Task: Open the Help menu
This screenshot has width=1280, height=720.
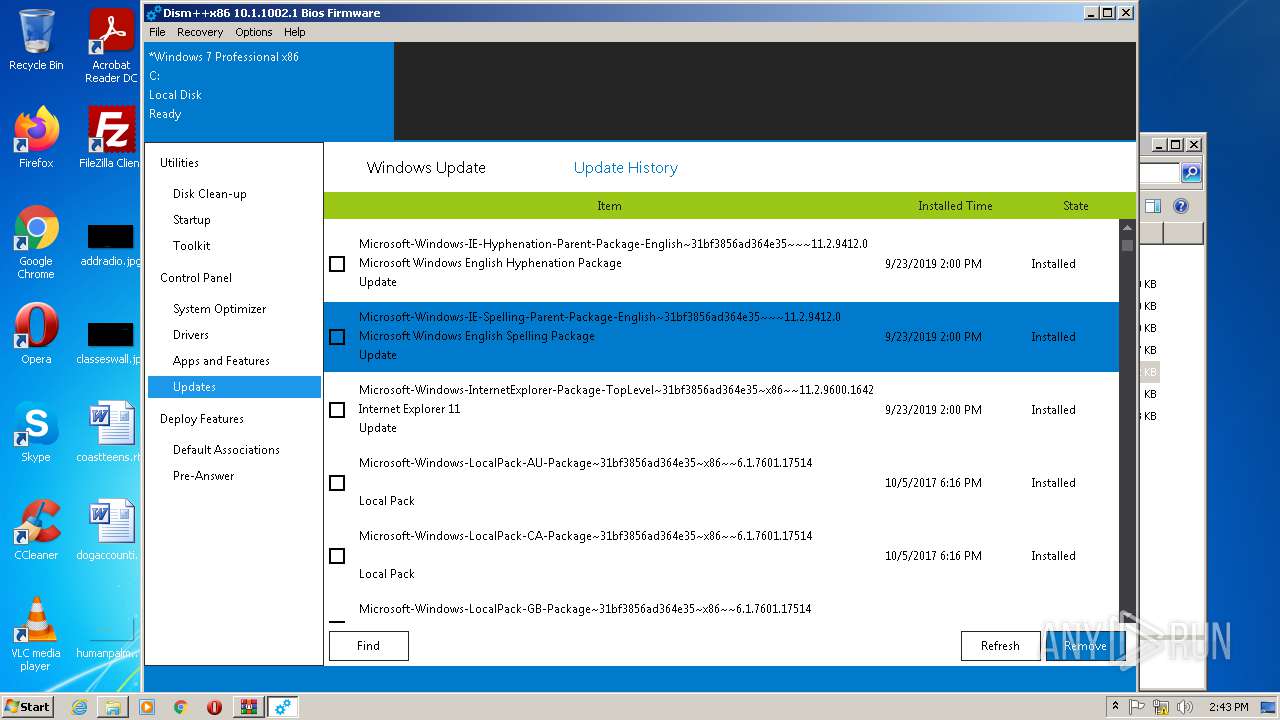Action: click(x=294, y=32)
